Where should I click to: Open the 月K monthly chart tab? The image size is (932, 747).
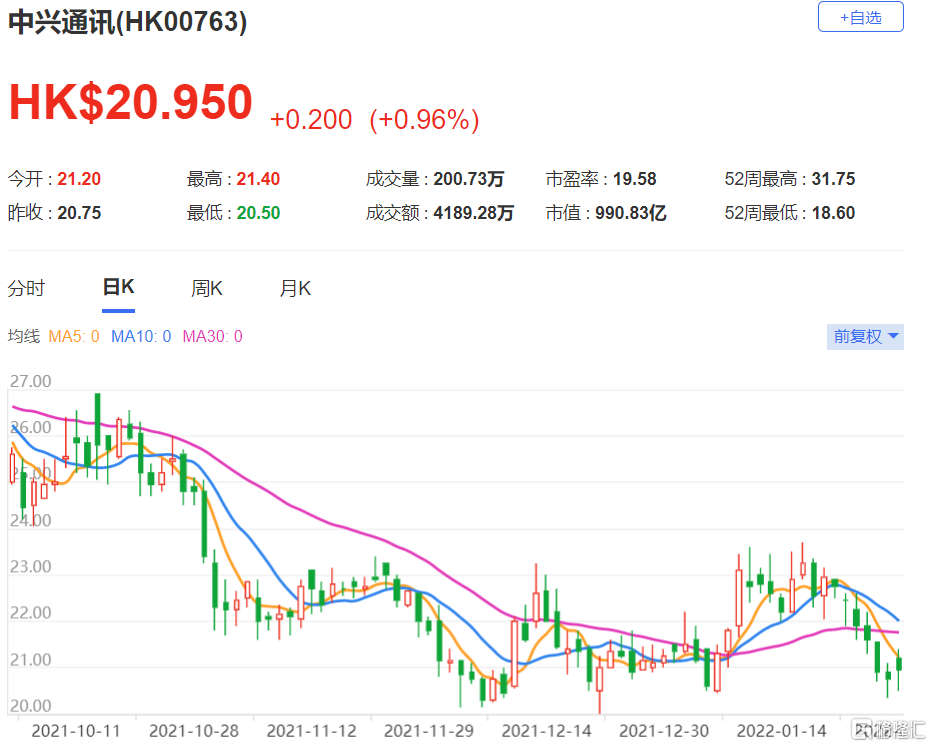295,289
